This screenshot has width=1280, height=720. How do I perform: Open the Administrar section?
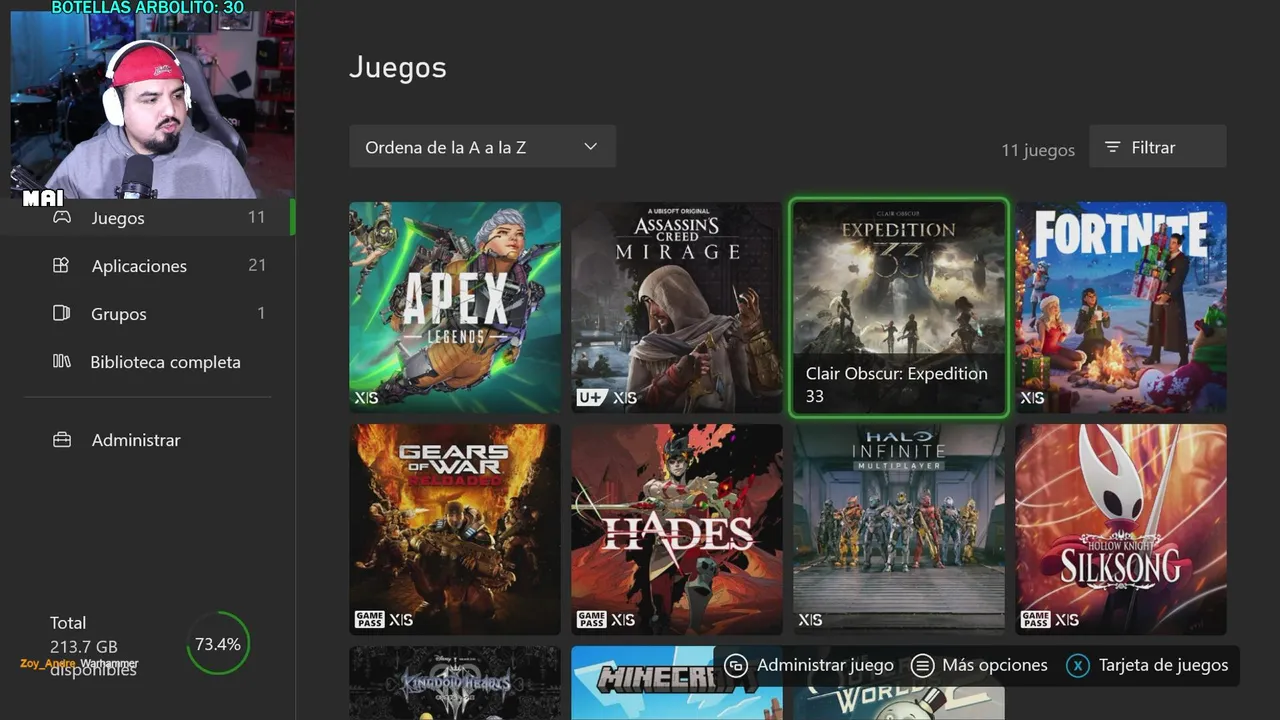pyautogui.click(x=147, y=440)
